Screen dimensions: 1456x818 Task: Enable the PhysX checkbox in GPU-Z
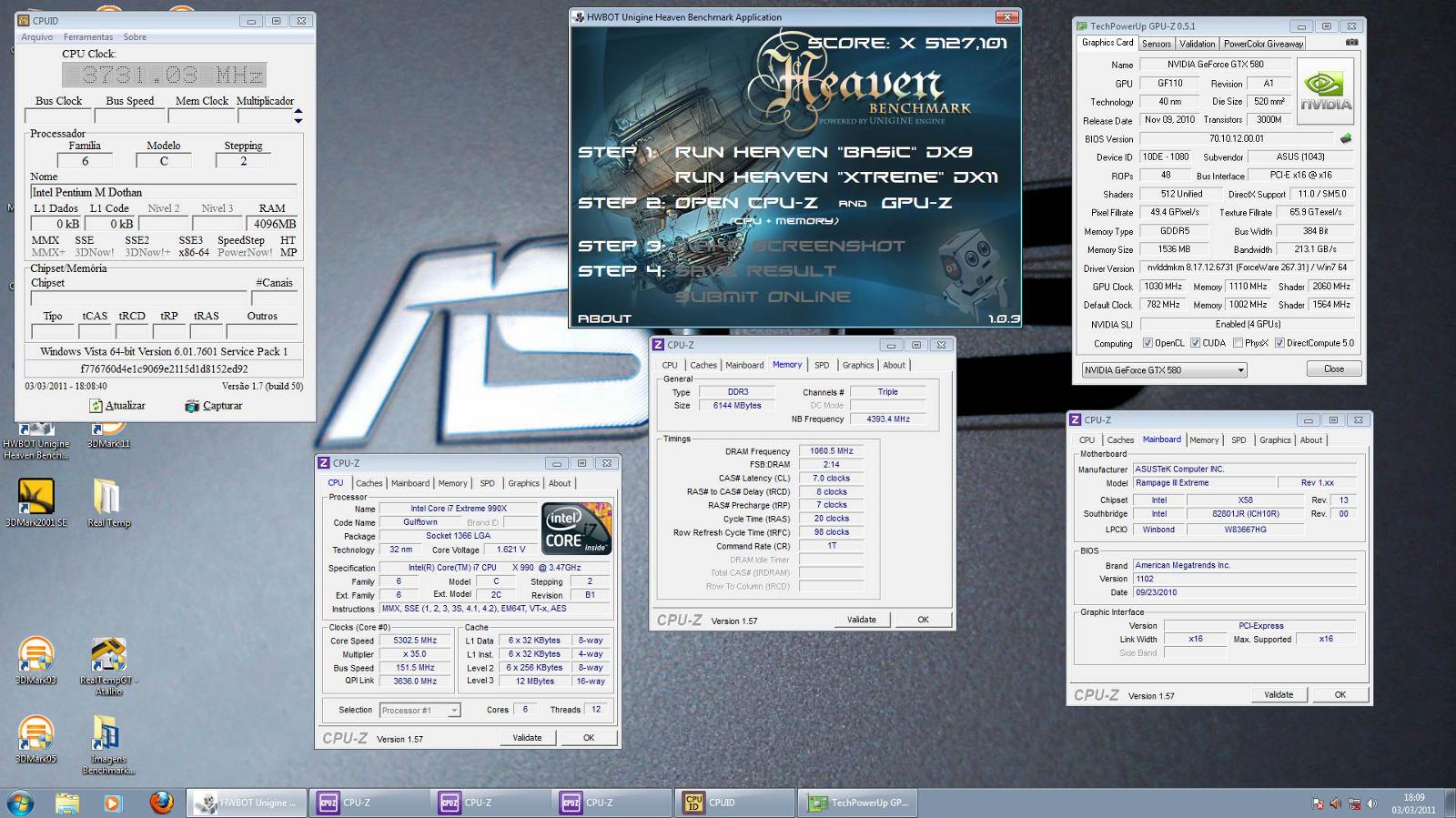(1238, 343)
